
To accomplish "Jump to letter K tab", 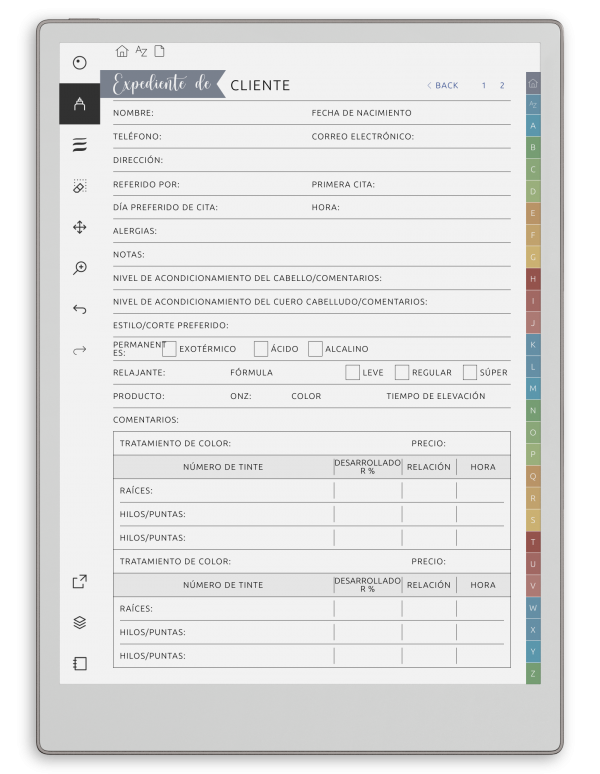I will (x=533, y=345).
